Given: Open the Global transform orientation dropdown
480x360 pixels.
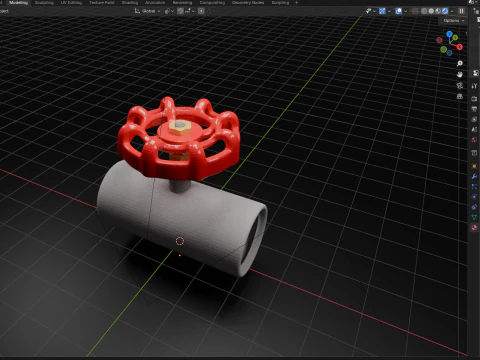Looking at the screenshot, I should pyautogui.click(x=147, y=11).
